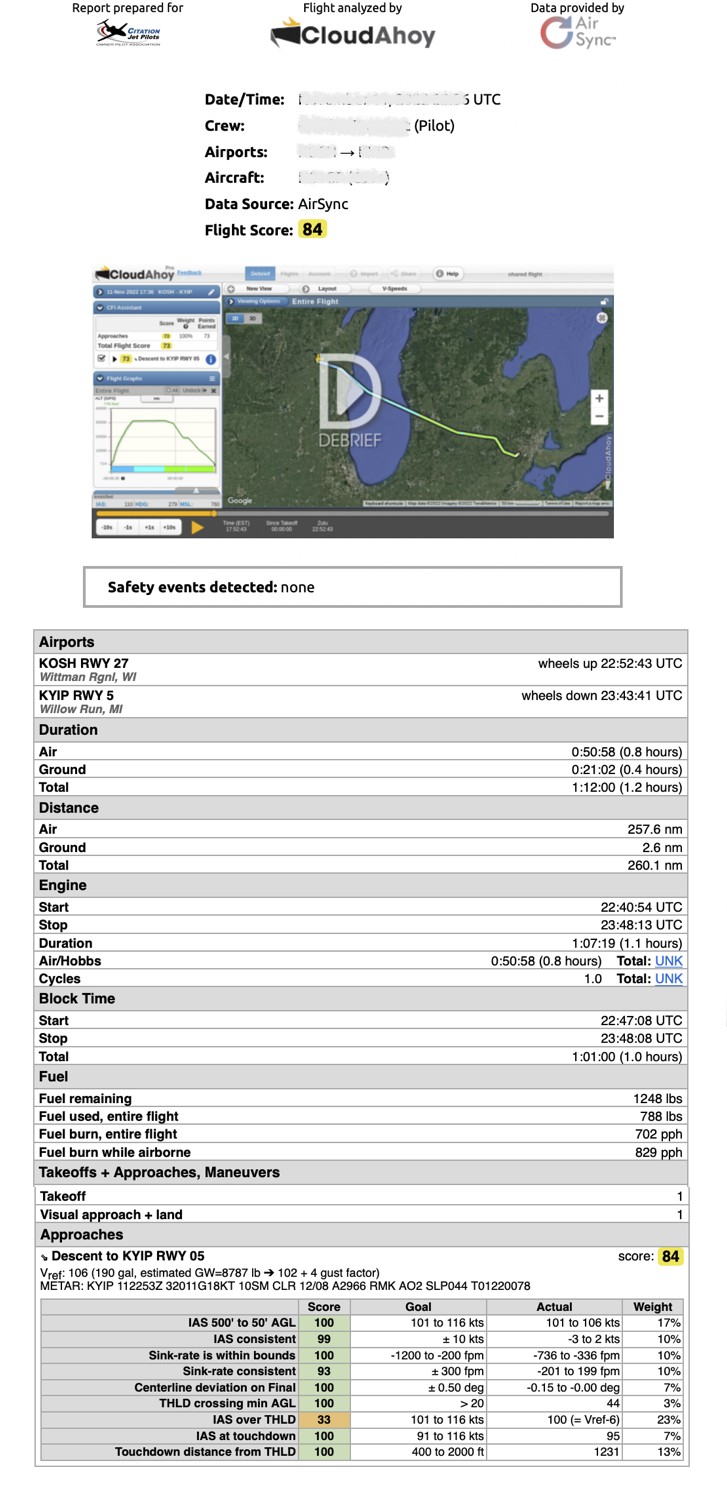Click the orange play button in timeline
This screenshot has height=1485, width=727.
(198, 527)
